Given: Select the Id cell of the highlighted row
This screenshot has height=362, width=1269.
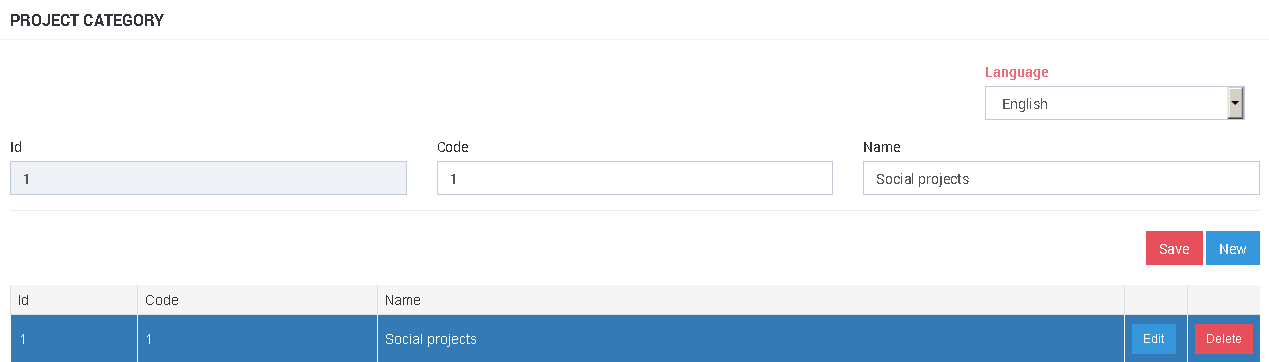Looking at the screenshot, I should coord(74,339).
